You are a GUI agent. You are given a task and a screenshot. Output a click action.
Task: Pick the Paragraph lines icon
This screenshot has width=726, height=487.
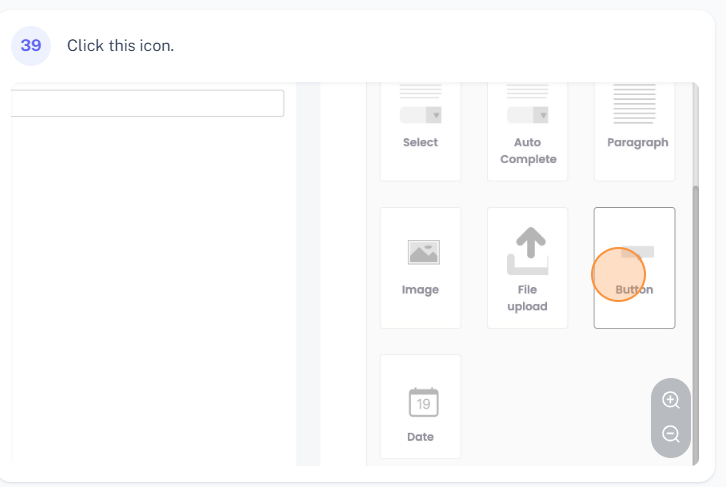[634, 103]
